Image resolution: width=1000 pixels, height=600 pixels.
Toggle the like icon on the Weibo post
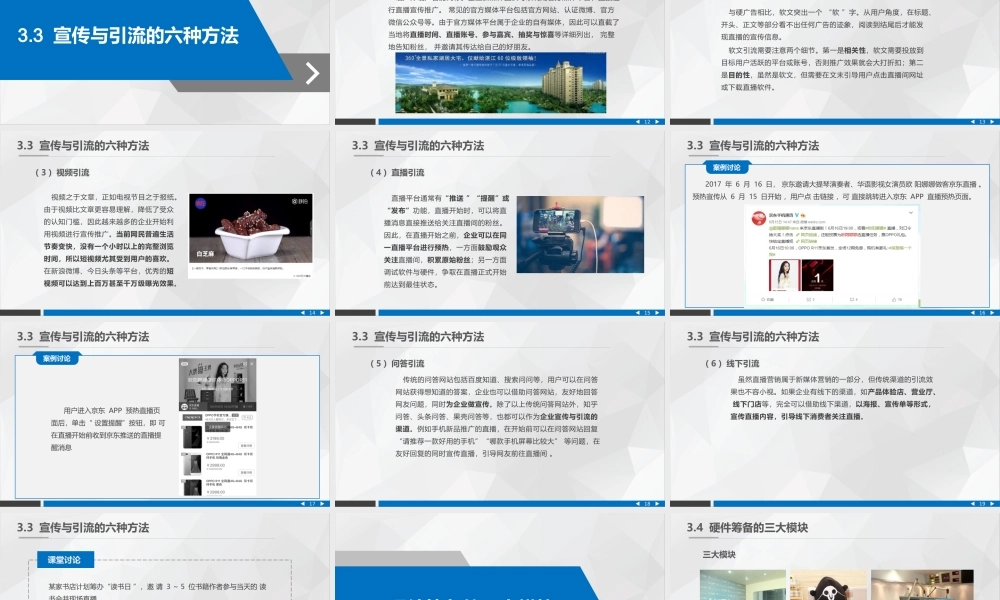point(894,298)
